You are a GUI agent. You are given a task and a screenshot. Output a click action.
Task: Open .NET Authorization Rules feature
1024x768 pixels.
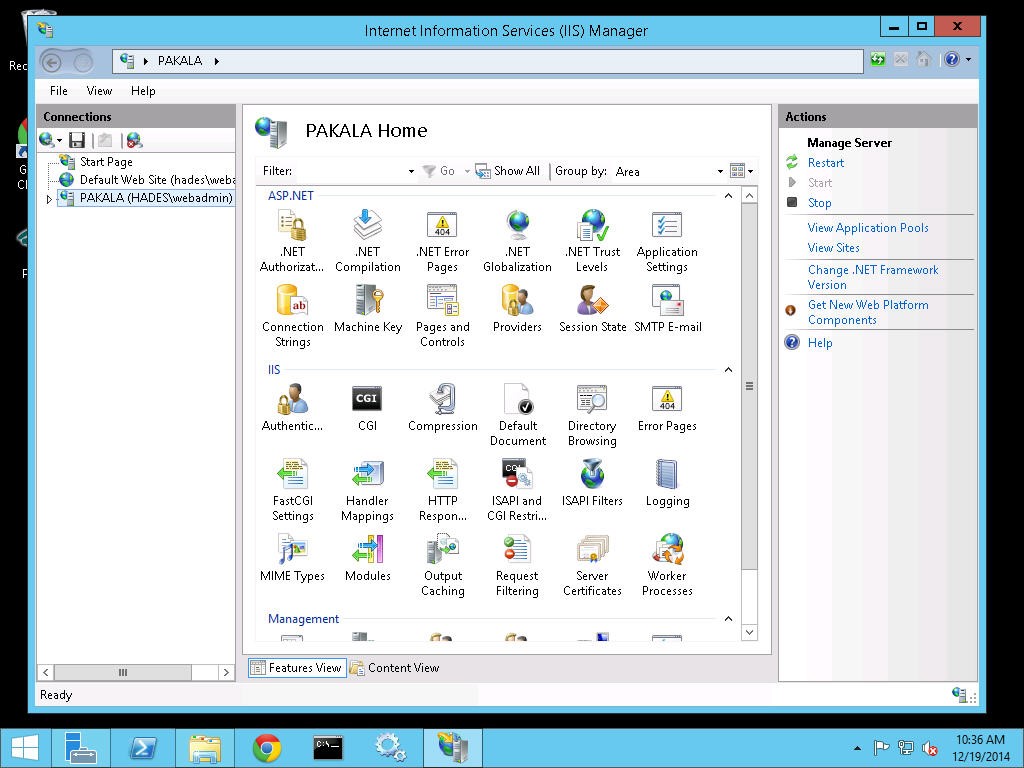click(292, 241)
